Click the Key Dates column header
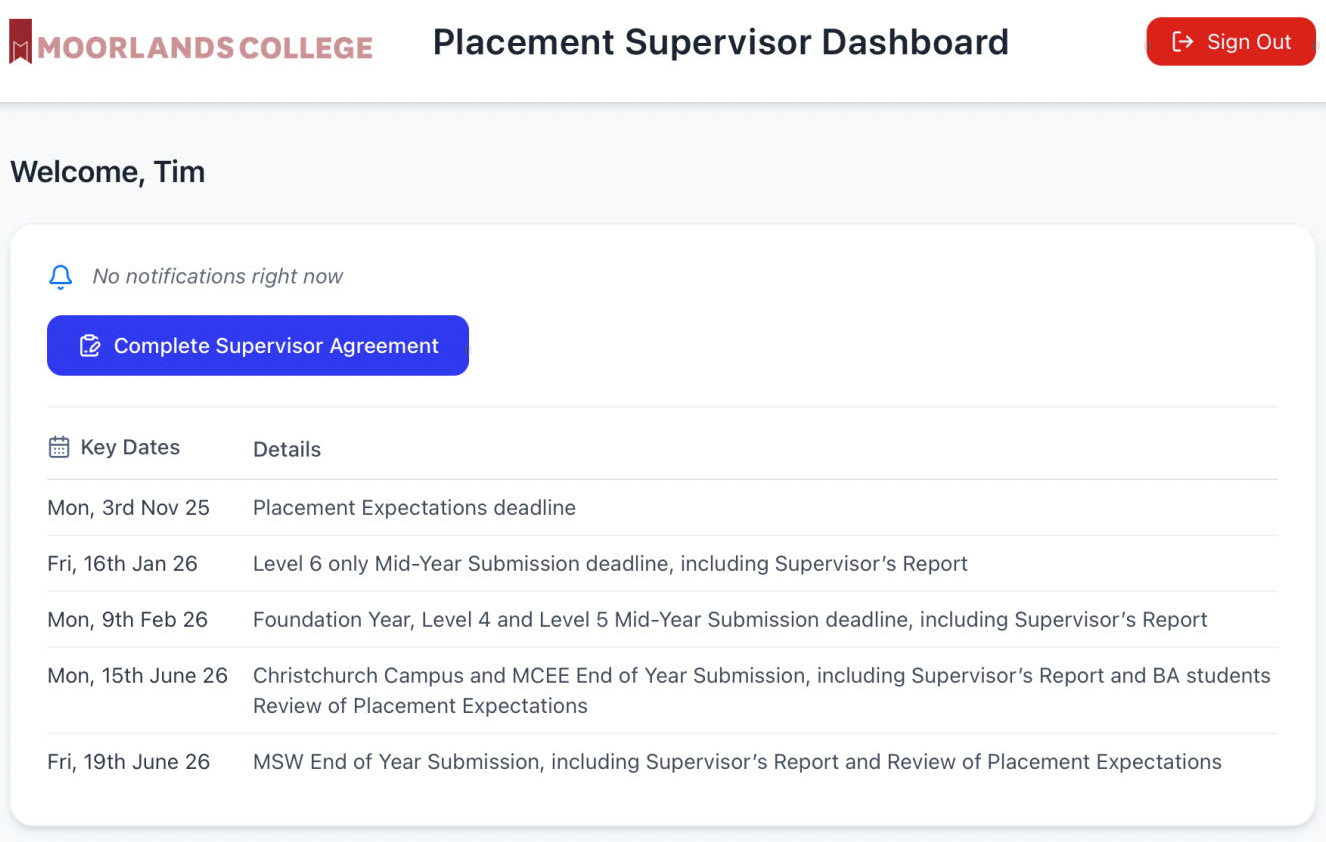Image resolution: width=1326 pixels, height=842 pixels. click(x=130, y=447)
